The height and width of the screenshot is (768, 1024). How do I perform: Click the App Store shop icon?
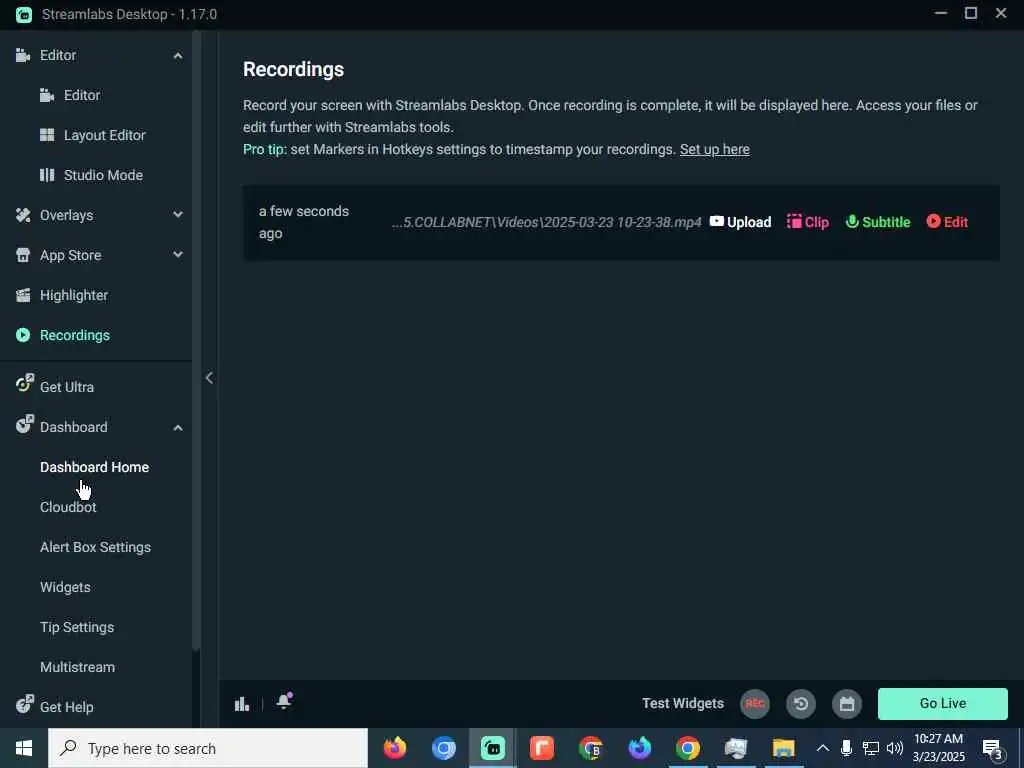23,255
